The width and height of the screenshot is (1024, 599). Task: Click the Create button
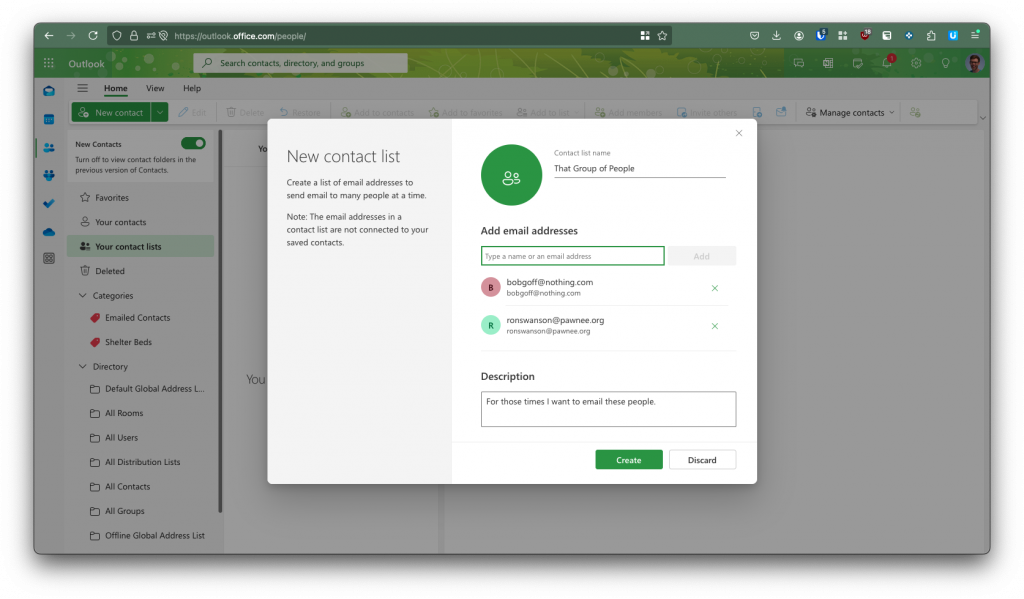pyautogui.click(x=628, y=460)
